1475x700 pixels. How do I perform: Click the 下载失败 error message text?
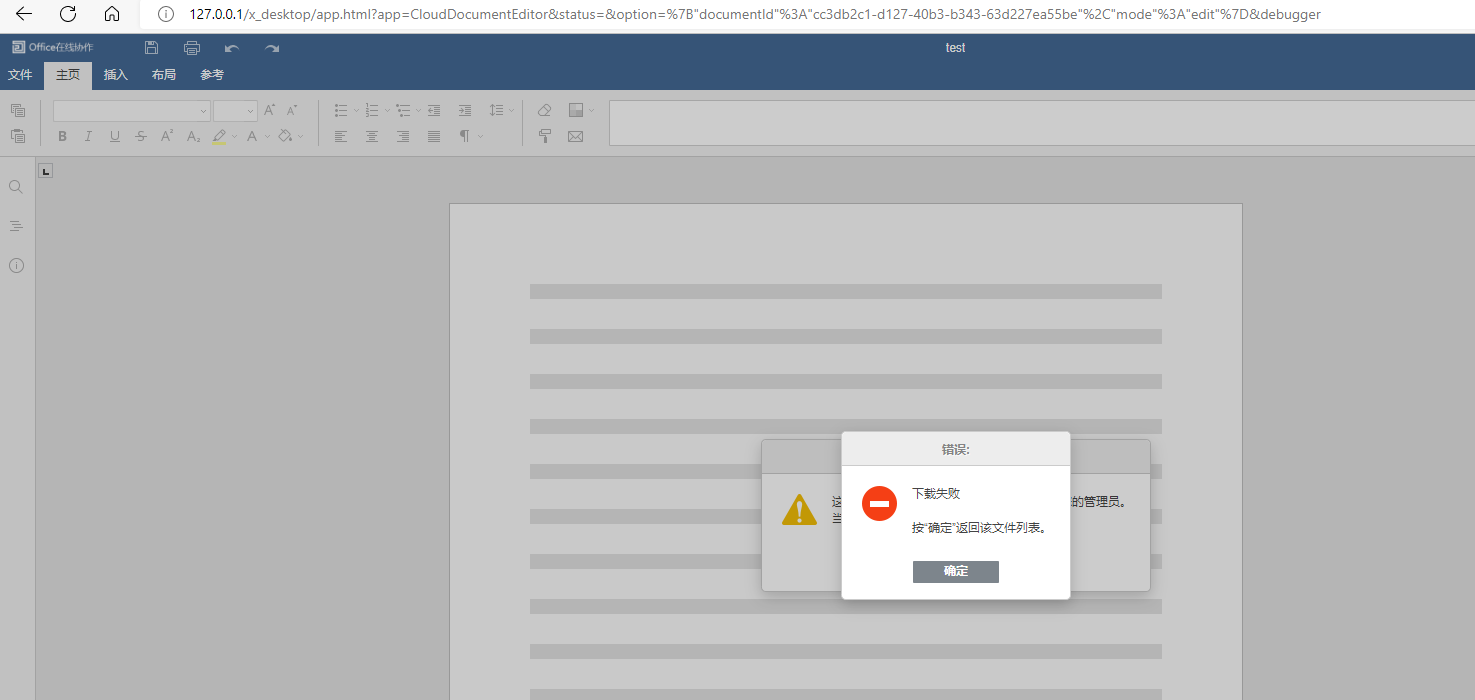coord(936,494)
